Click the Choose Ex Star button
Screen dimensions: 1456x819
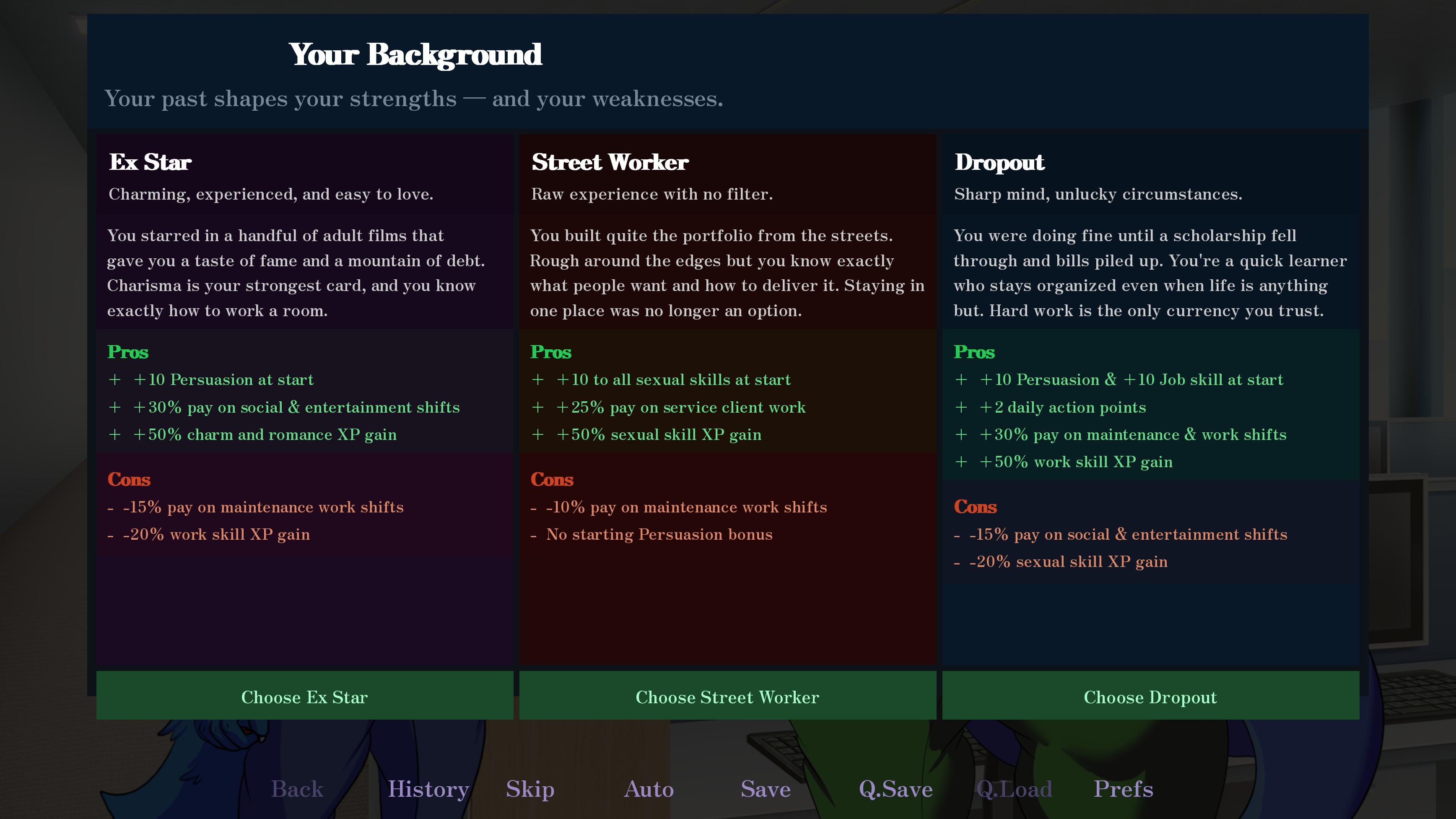pos(305,696)
